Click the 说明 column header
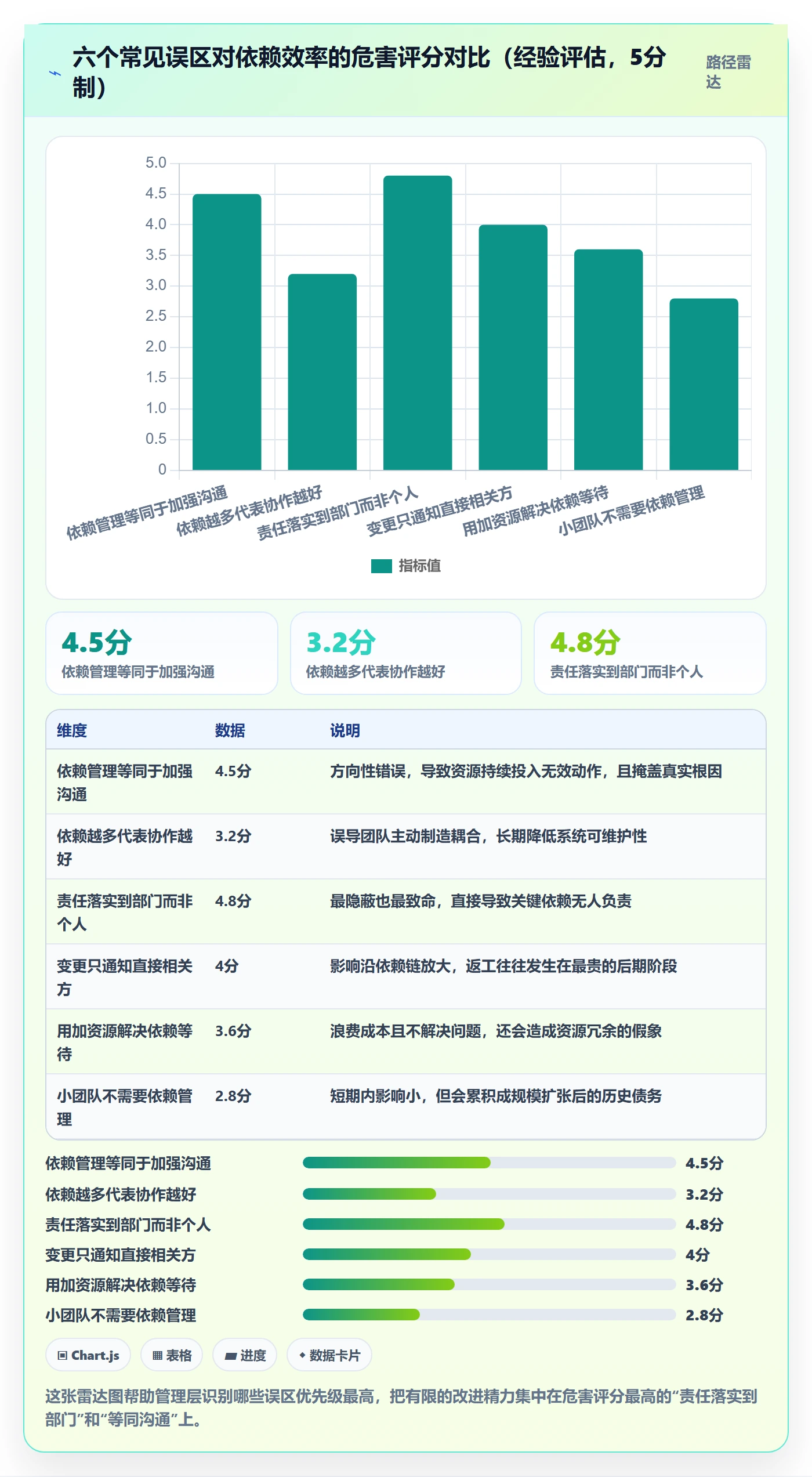This screenshot has width=812, height=1477. [345, 730]
